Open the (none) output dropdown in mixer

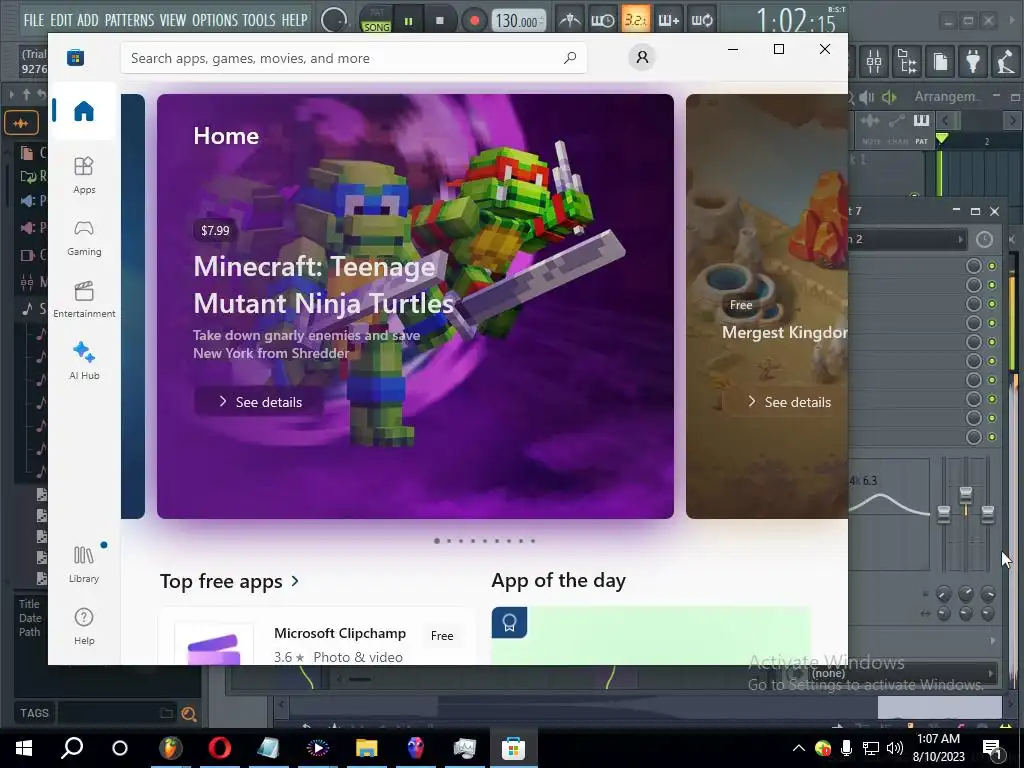(924, 673)
